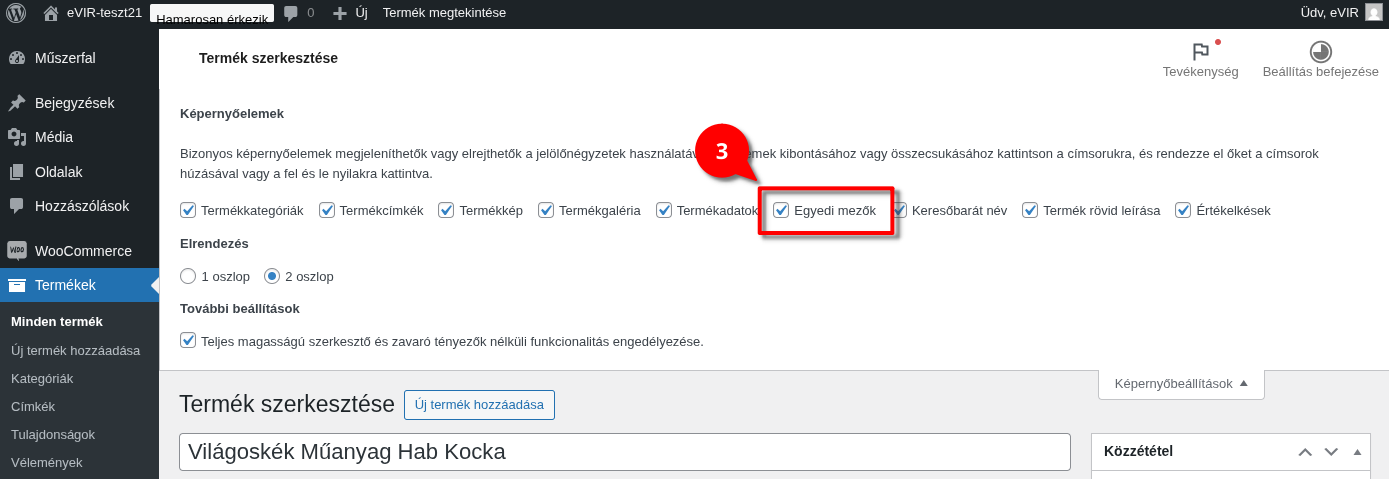
Task: Click the plus Új new content icon
Action: [340, 13]
